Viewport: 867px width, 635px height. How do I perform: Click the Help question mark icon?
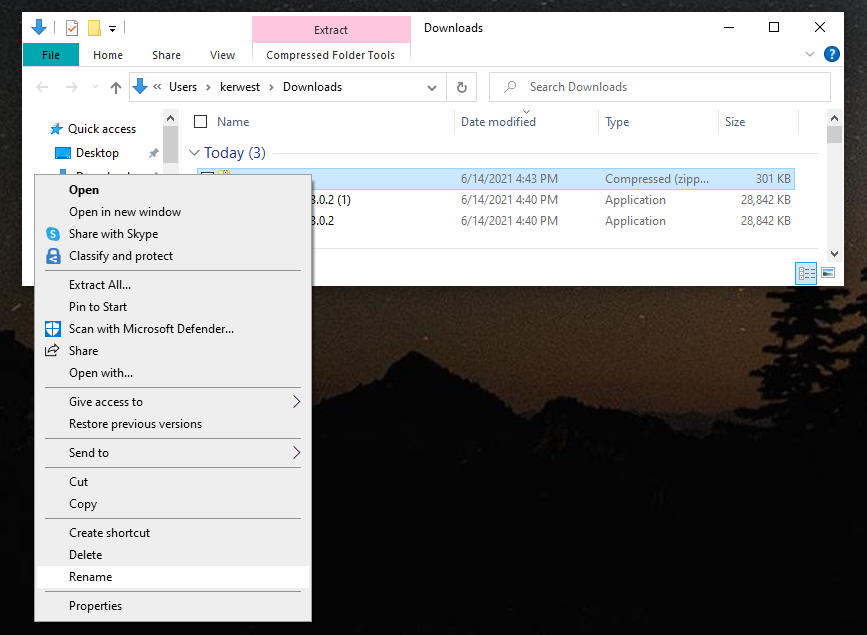(x=831, y=55)
